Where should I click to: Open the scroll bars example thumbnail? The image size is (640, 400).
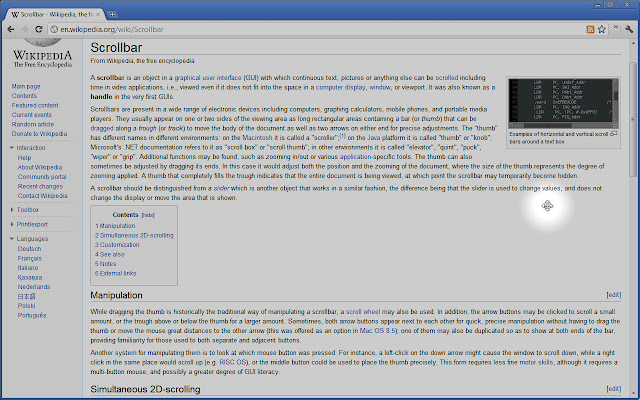point(563,103)
